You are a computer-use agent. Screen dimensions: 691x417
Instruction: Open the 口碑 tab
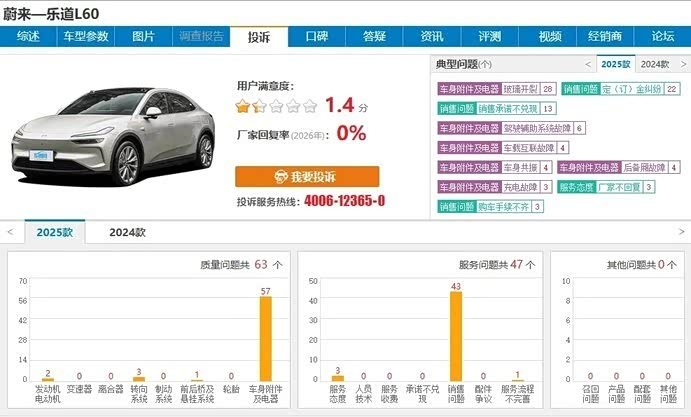(316, 36)
